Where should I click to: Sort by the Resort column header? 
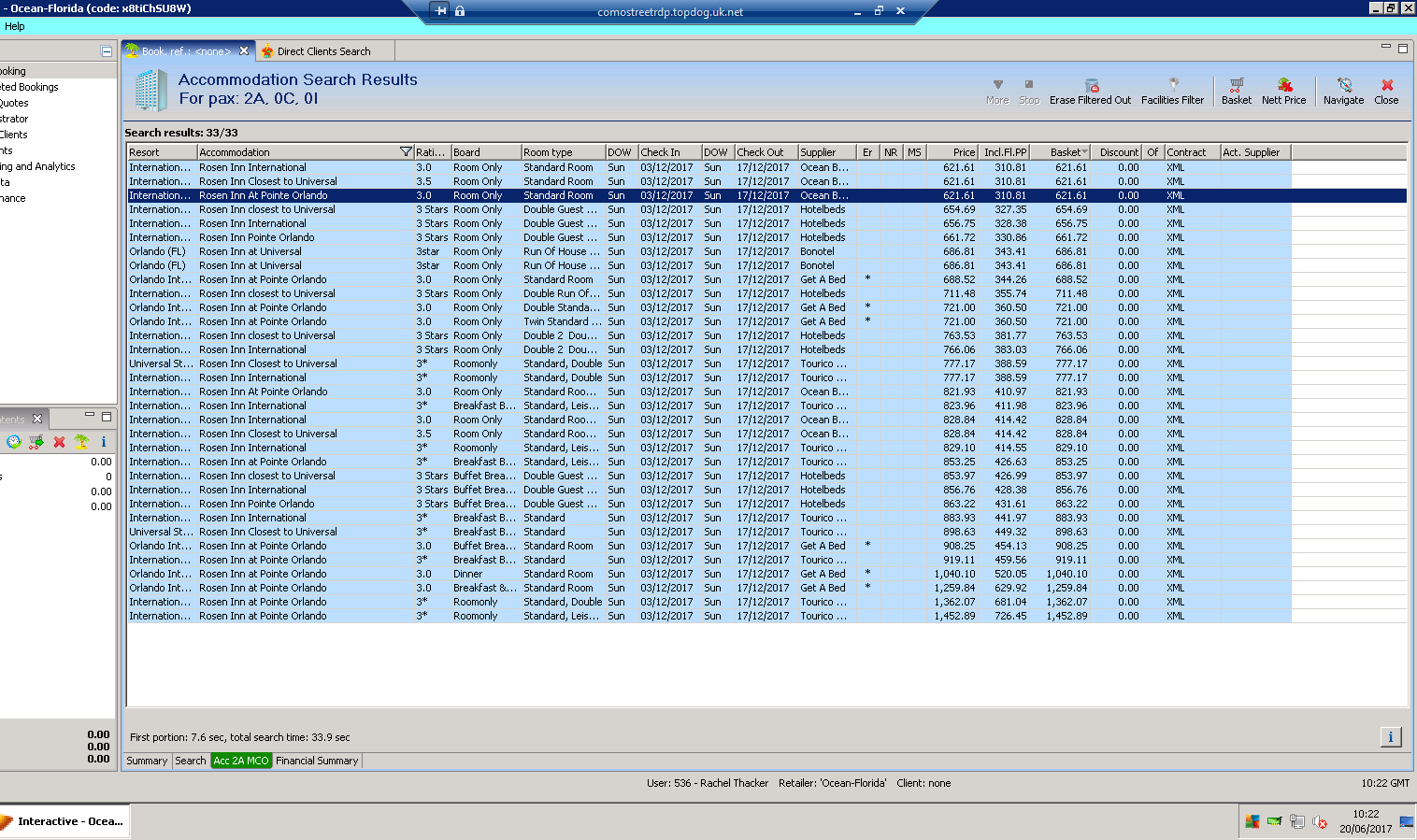162,152
